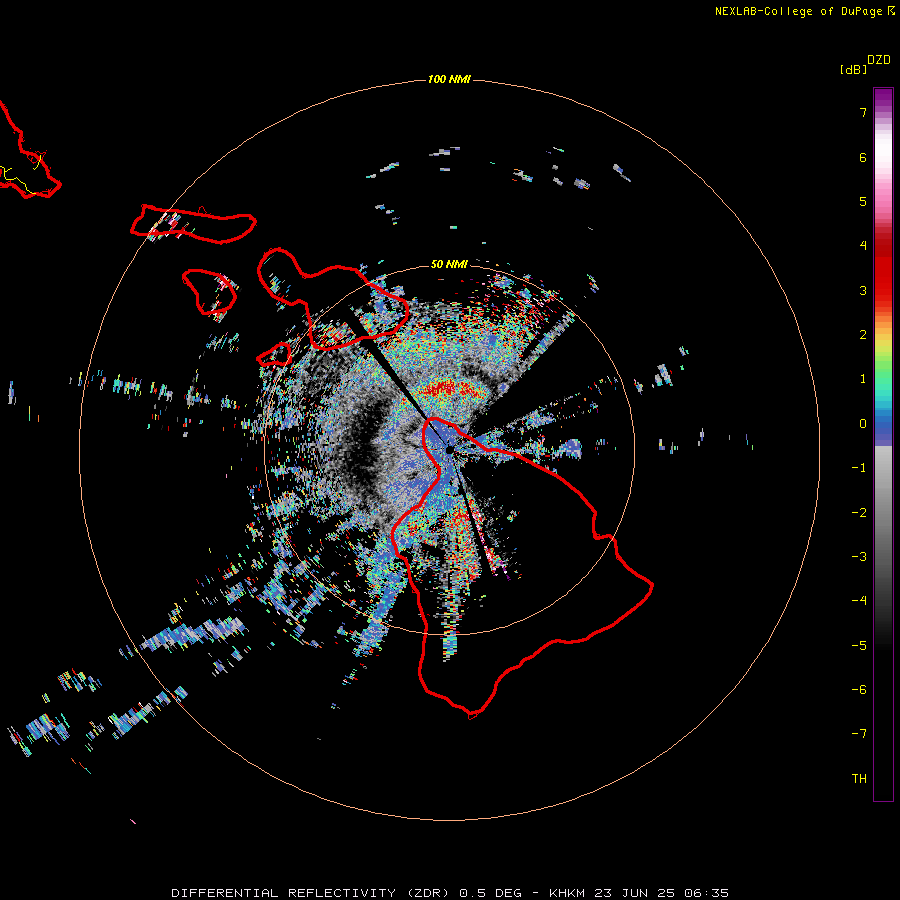This screenshot has width=900, height=900.
Task: Click the 7 value on color scale
Action: [x=863, y=112]
